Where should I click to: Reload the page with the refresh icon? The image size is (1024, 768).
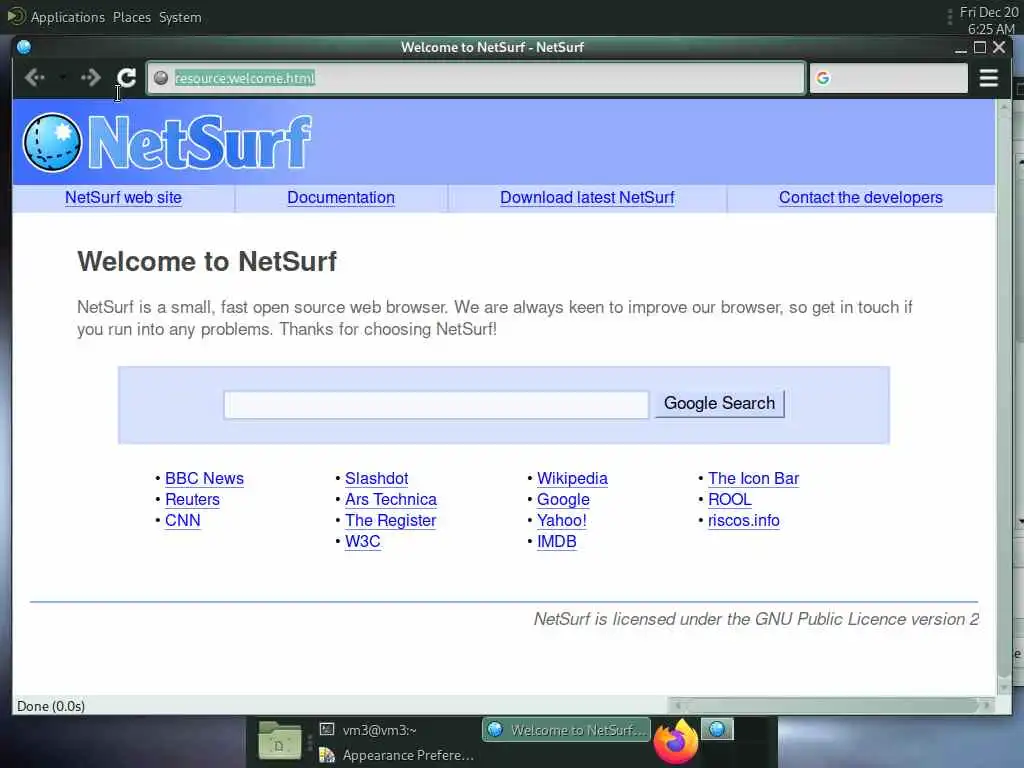tap(126, 78)
